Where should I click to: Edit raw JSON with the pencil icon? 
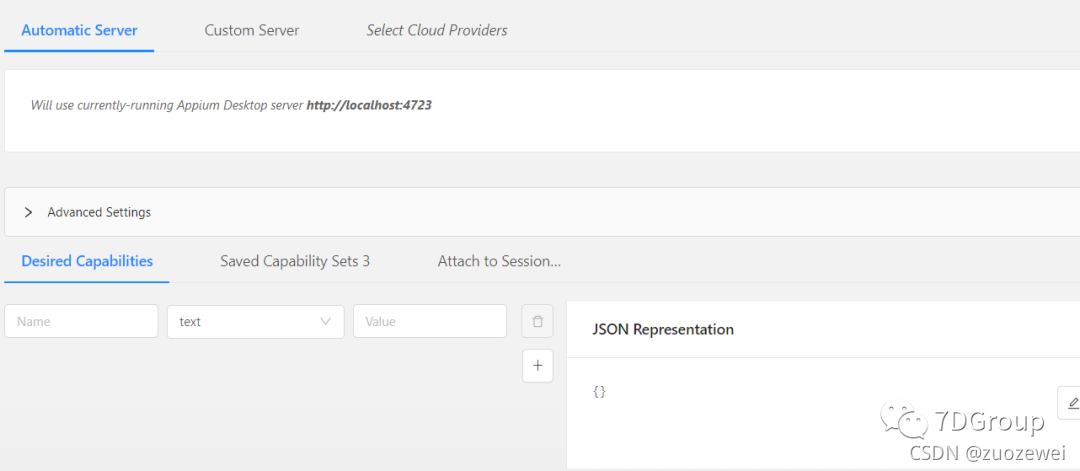point(1070,402)
